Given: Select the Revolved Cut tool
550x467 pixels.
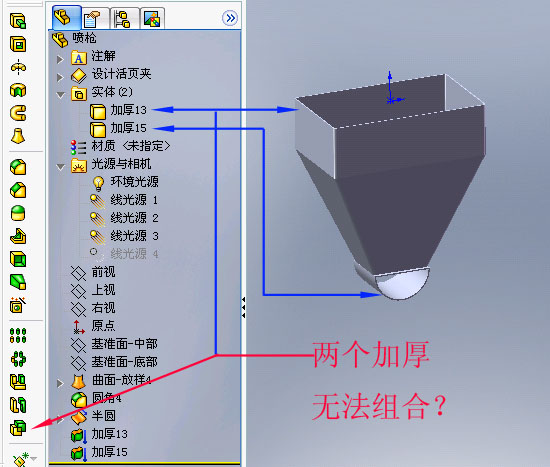Looking at the screenshot, I should pyautogui.click(x=18, y=90).
